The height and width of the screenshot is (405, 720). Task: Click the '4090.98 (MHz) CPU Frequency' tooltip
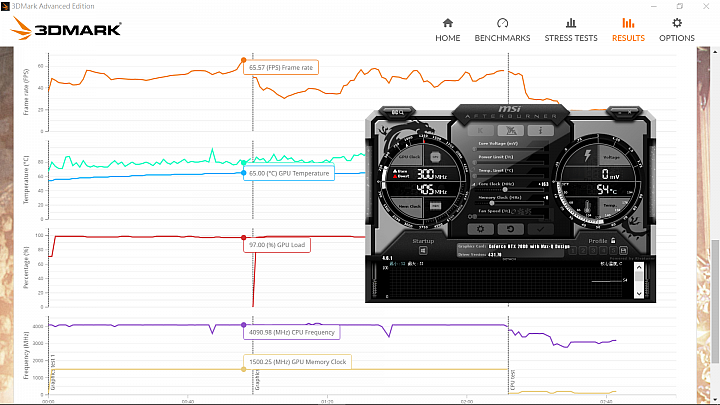point(292,332)
